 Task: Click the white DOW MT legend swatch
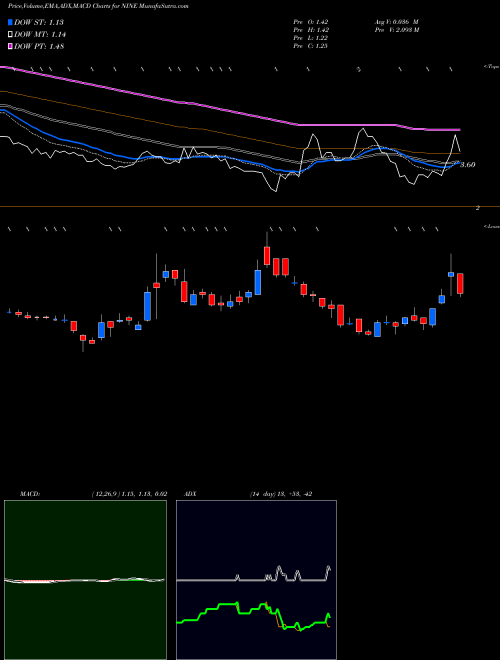point(11,35)
